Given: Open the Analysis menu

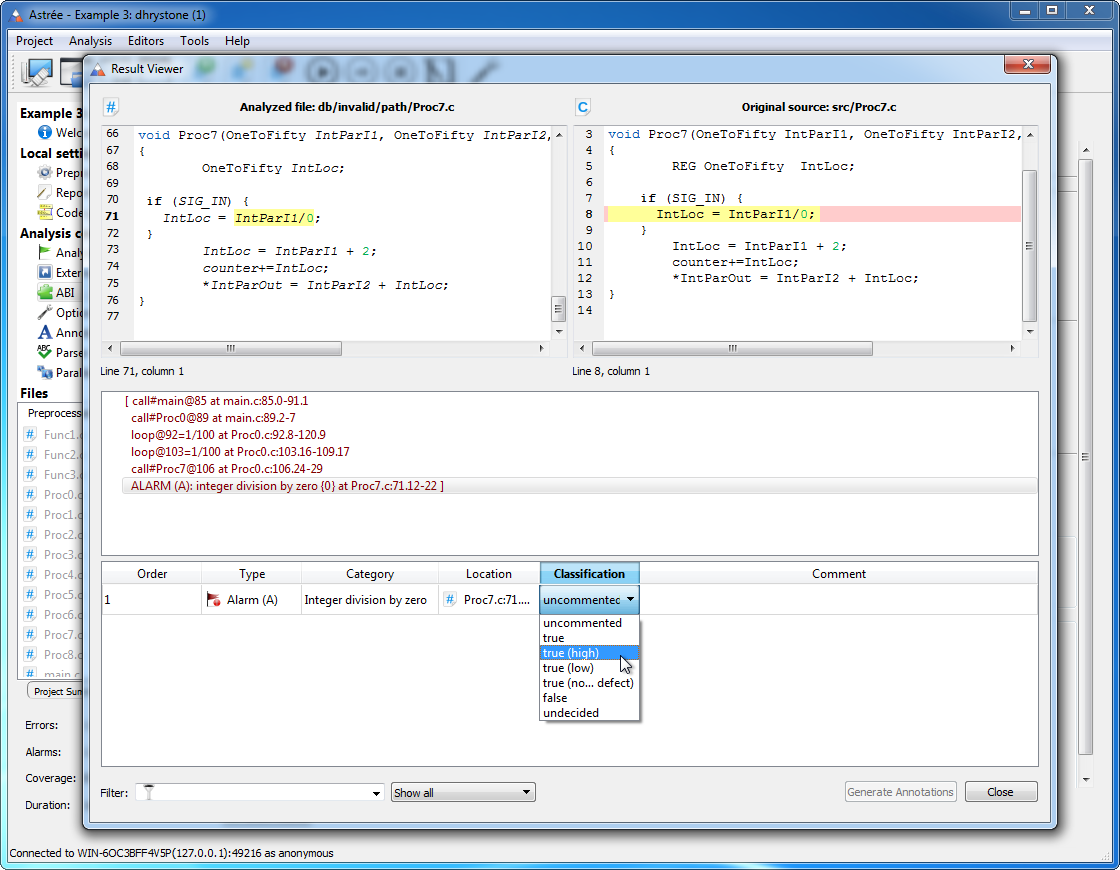Looking at the screenshot, I should pyautogui.click(x=90, y=41).
